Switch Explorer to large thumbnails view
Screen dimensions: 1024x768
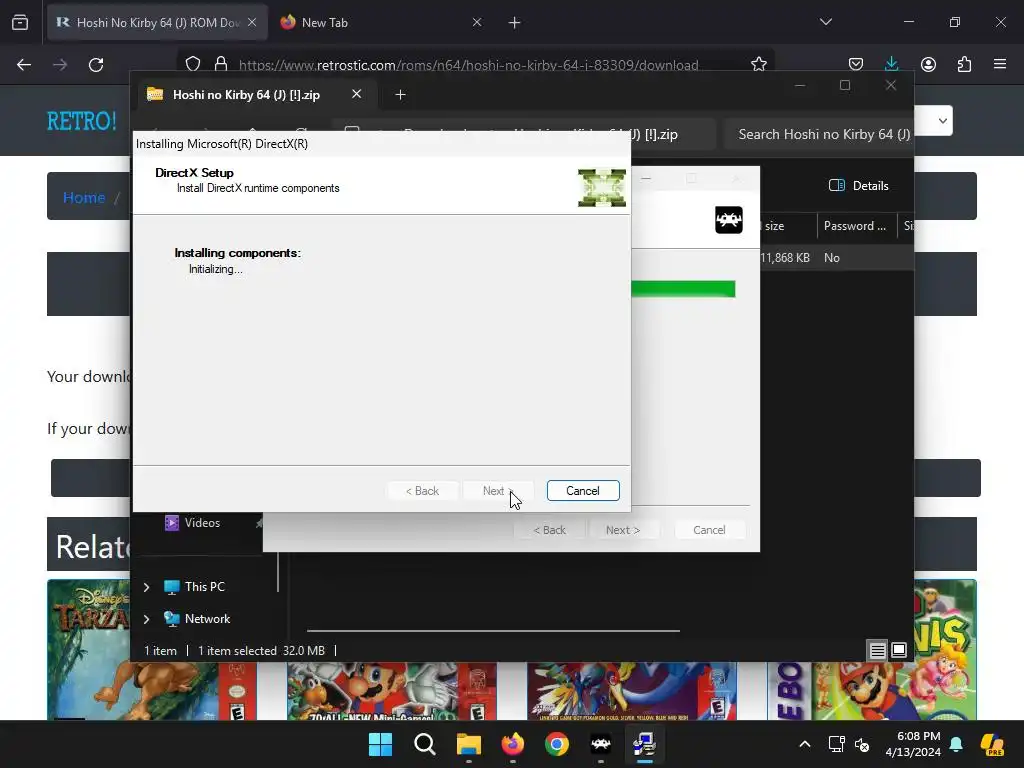[x=899, y=650]
